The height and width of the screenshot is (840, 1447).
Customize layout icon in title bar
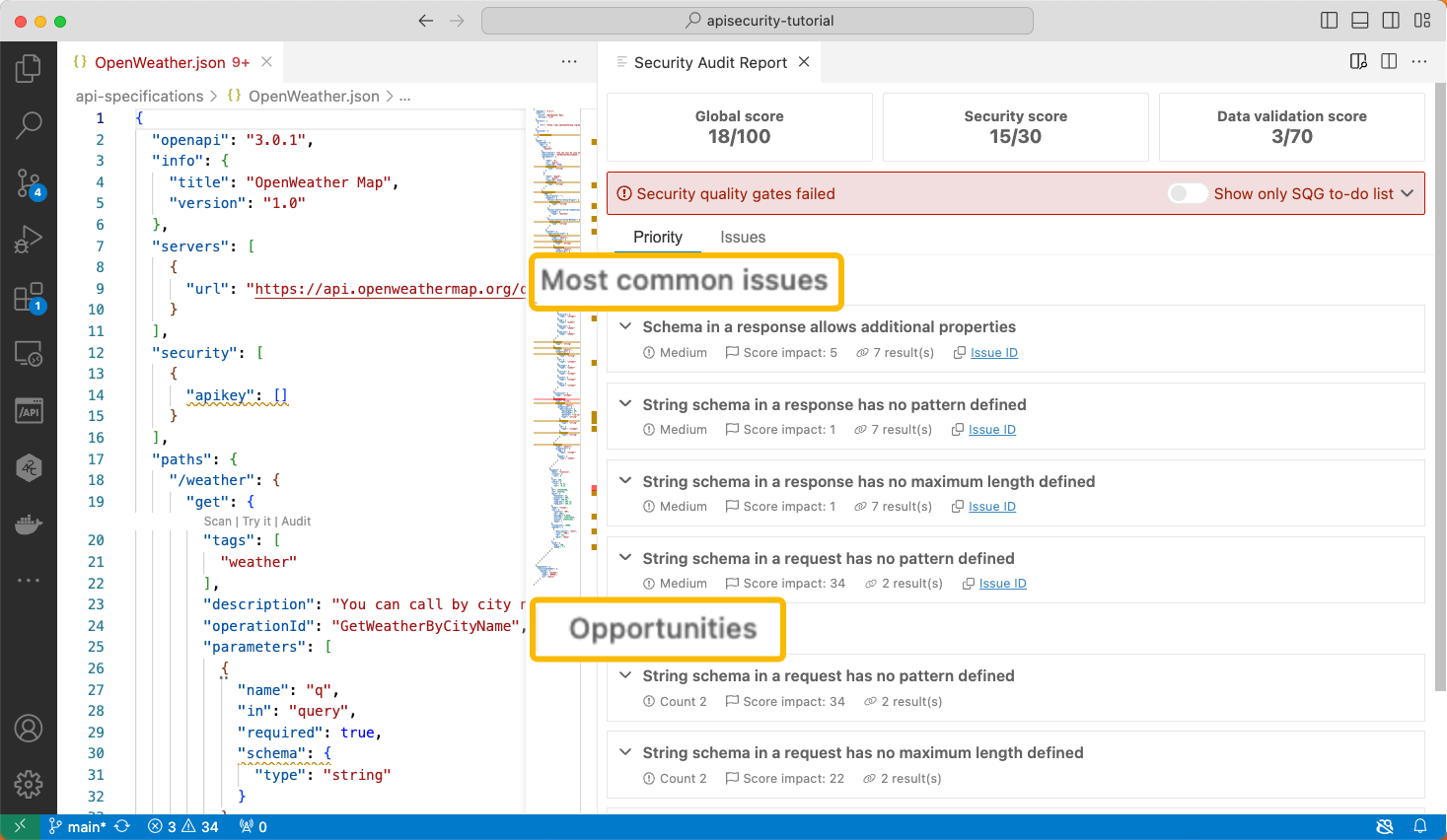tap(1422, 21)
